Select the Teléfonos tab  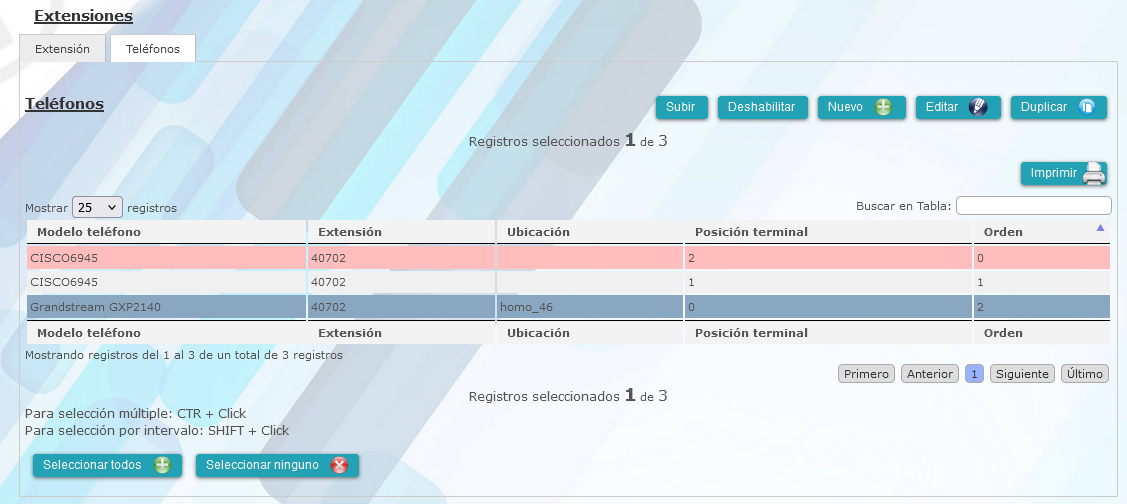click(x=152, y=49)
